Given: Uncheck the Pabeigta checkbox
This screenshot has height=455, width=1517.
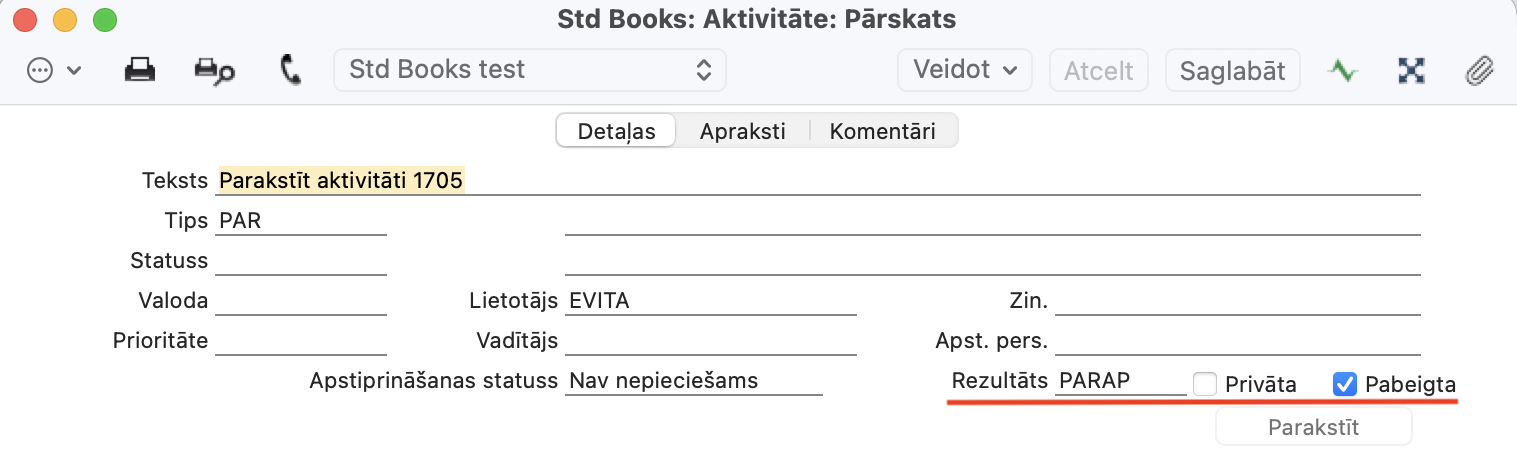Looking at the screenshot, I should pyautogui.click(x=1345, y=384).
